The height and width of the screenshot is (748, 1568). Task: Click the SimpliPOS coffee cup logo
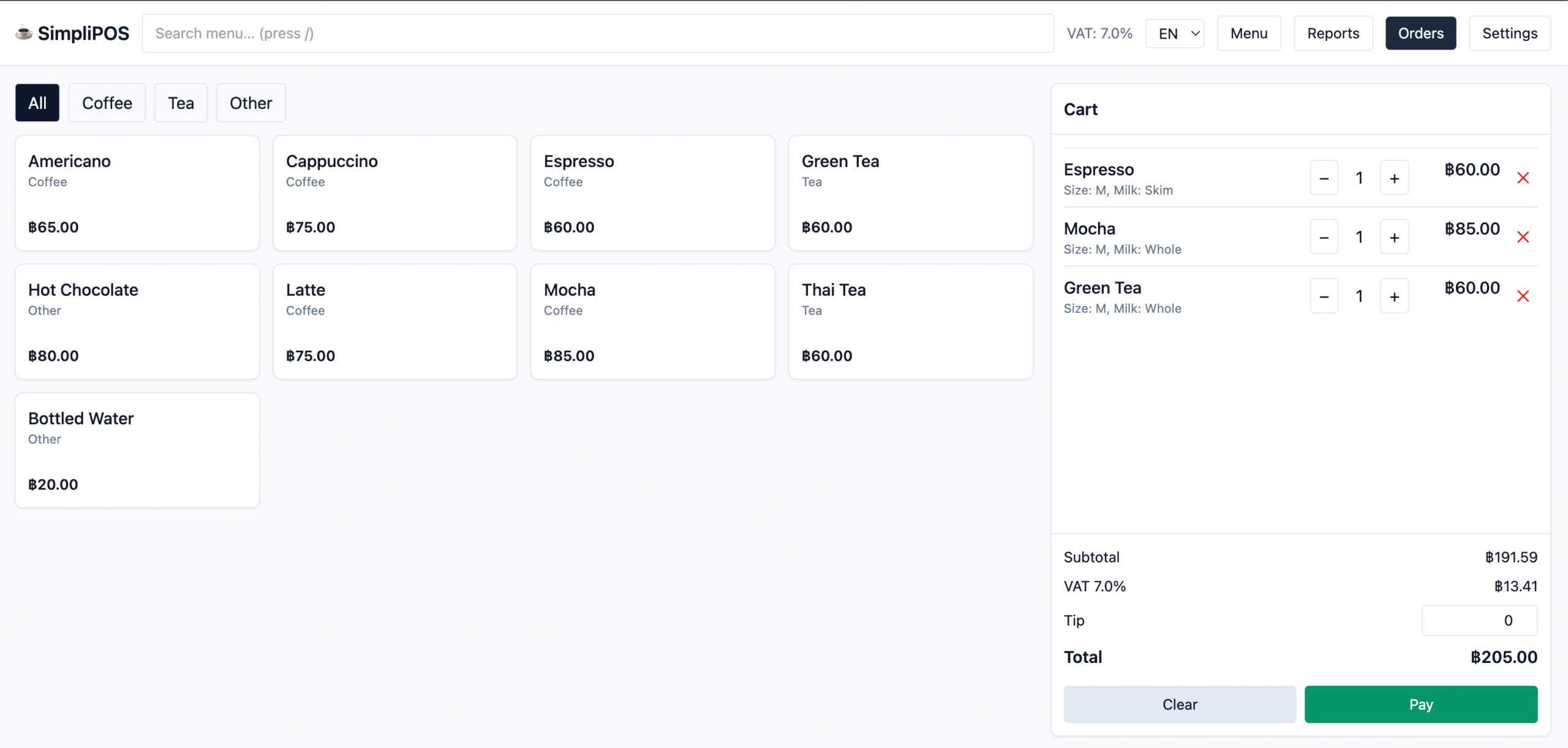pyautogui.click(x=23, y=32)
